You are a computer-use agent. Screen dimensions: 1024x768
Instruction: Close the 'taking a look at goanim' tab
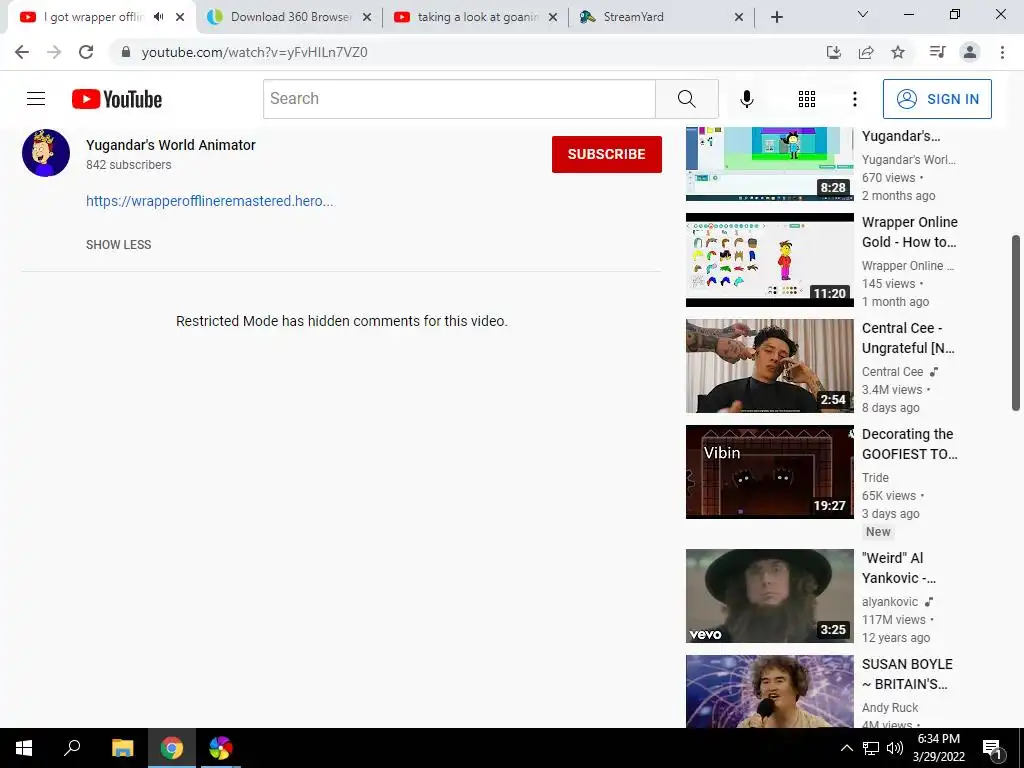(x=553, y=18)
